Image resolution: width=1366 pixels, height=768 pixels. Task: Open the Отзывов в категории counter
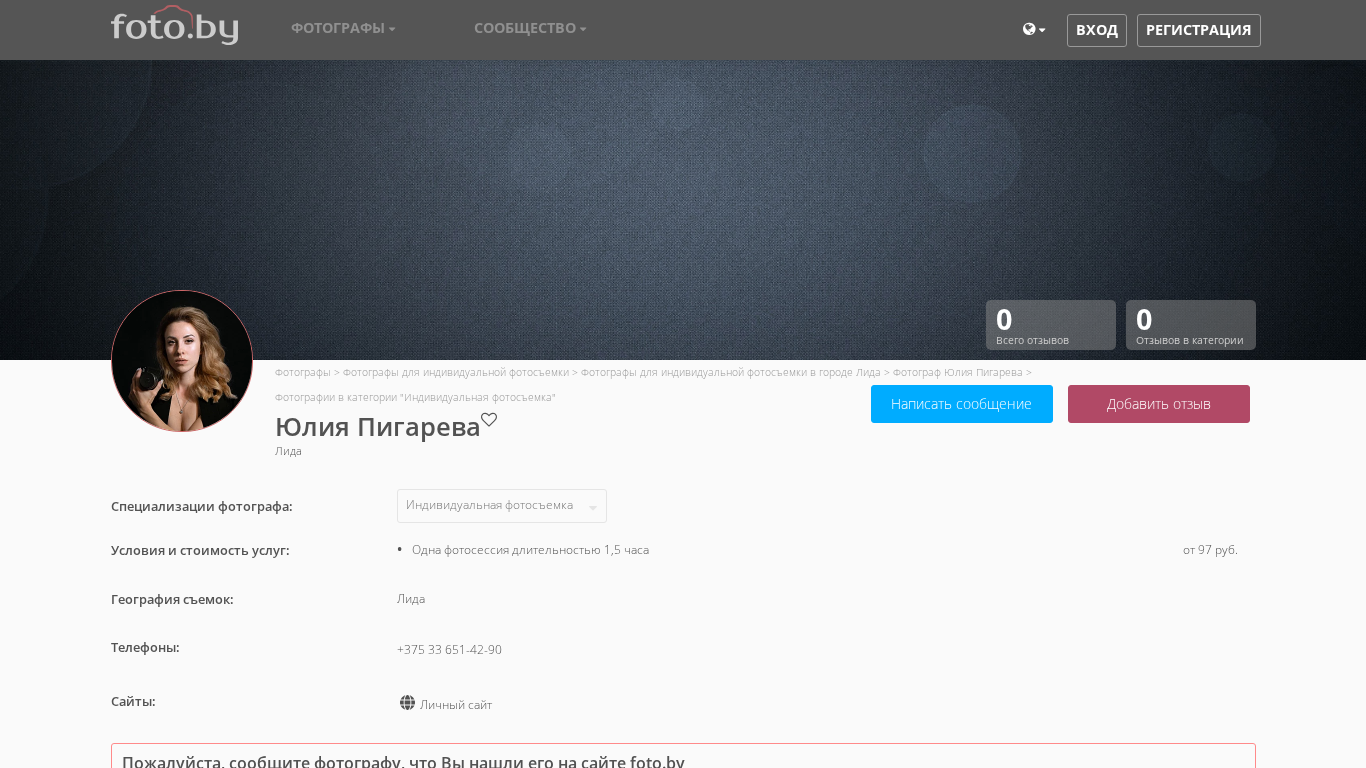point(1190,325)
